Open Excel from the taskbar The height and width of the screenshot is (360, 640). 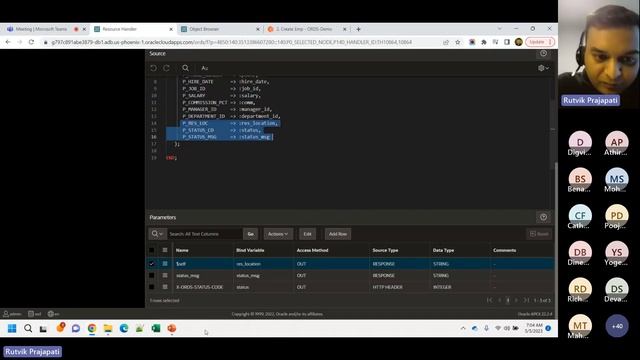point(156,328)
